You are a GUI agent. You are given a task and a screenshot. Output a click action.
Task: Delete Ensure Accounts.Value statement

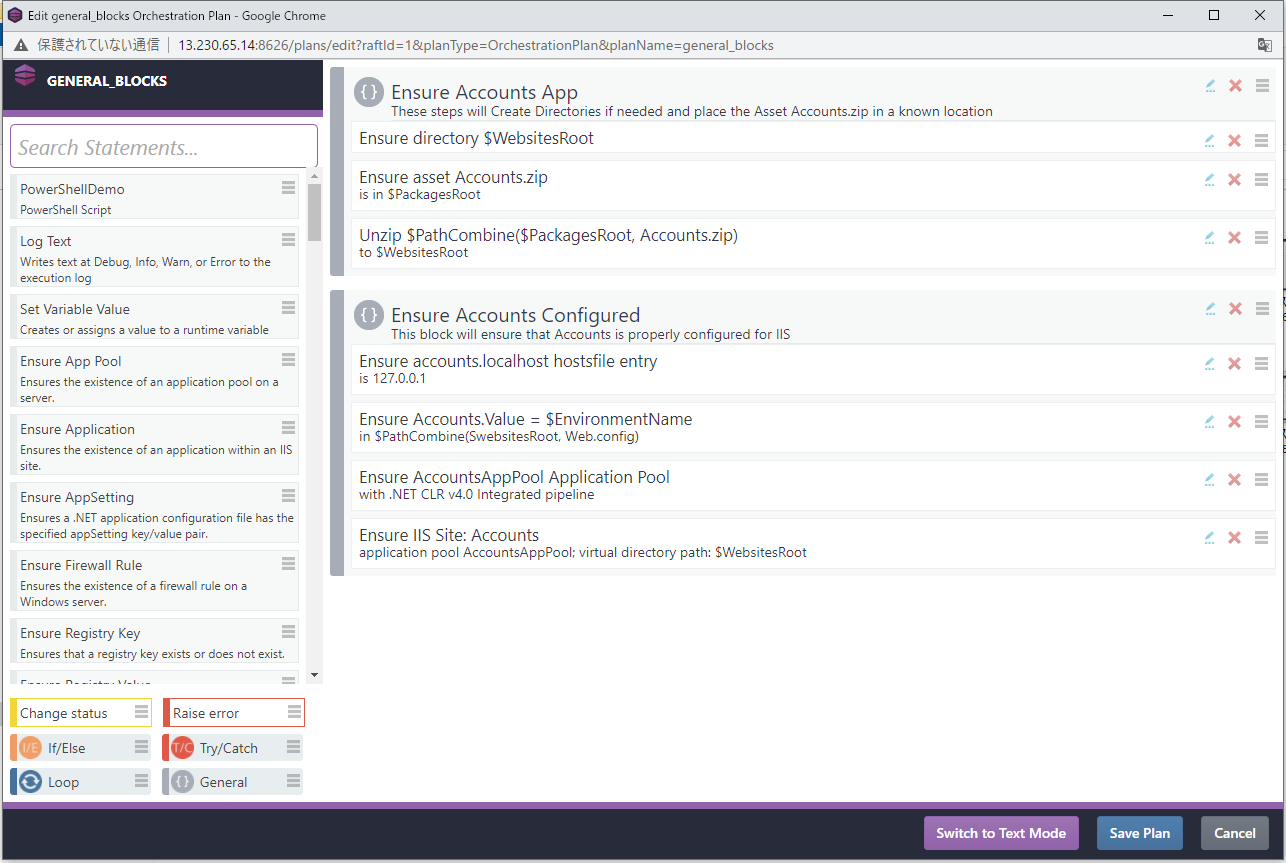tap(1235, 422)
